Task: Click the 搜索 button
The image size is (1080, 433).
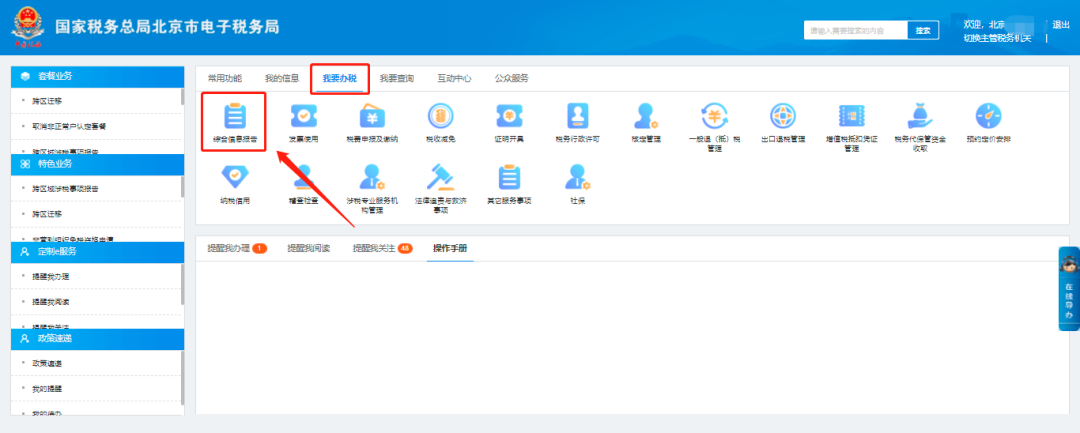Action: (x=923, y=30)
